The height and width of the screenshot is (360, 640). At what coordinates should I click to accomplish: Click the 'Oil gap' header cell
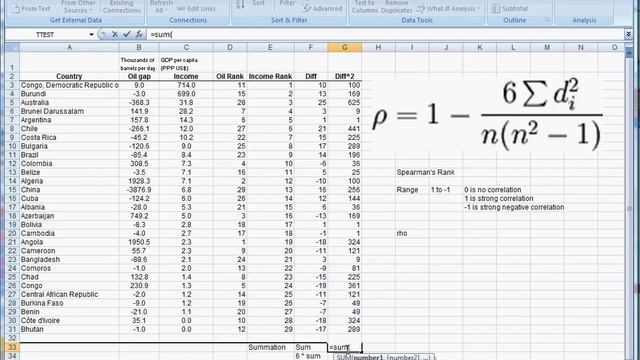(139, 76)
